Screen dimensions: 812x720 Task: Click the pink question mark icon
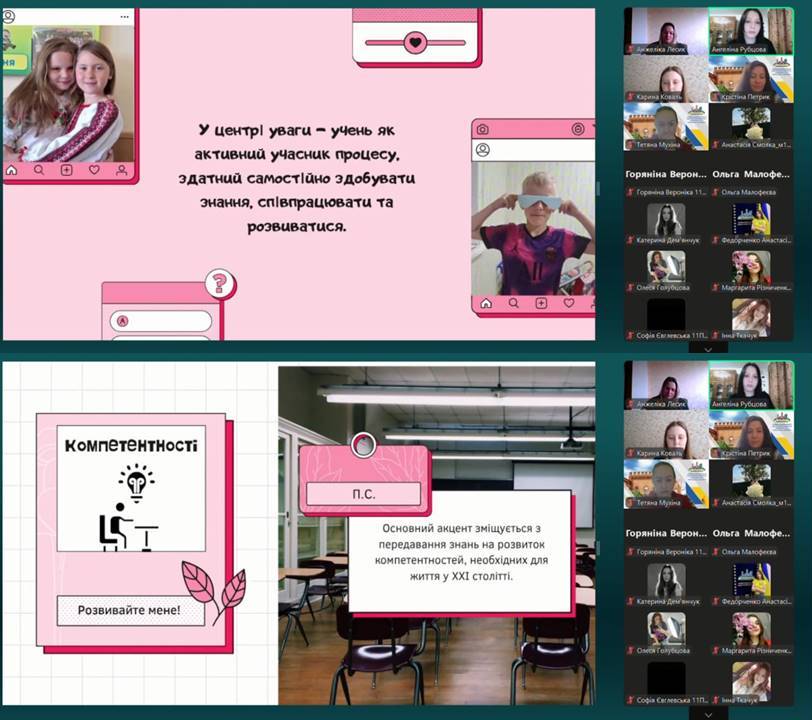(220, 283)
